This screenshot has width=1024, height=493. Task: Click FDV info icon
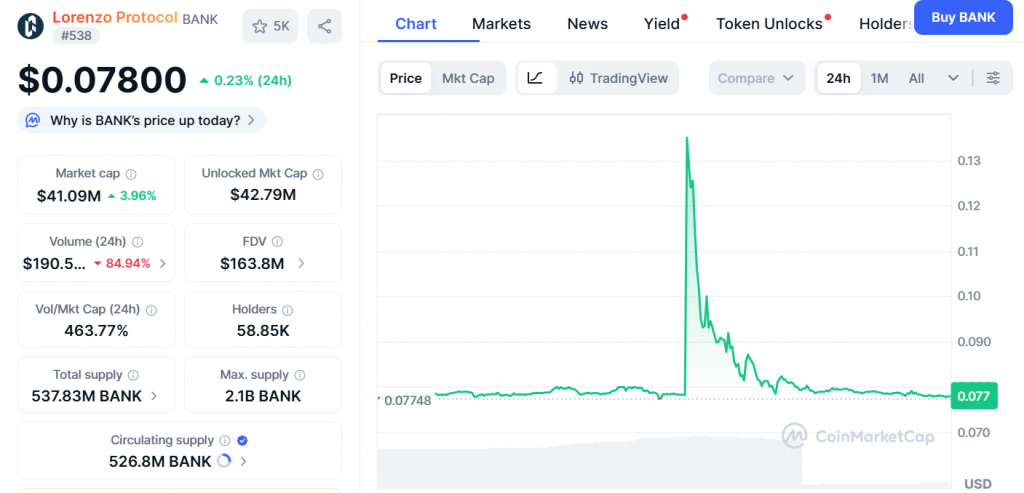pos(278,242)
